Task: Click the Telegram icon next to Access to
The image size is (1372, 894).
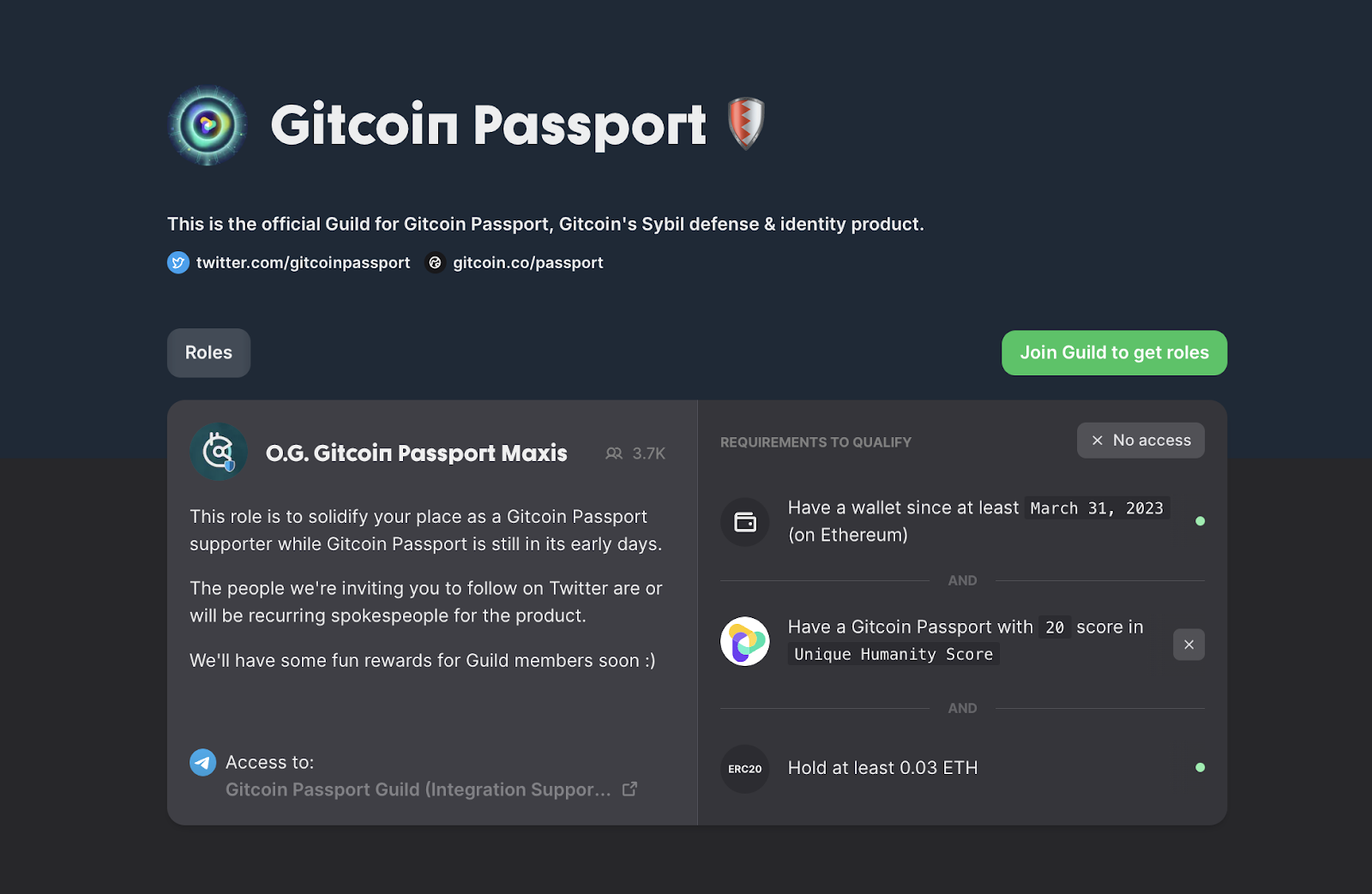Action: [203, 761]
